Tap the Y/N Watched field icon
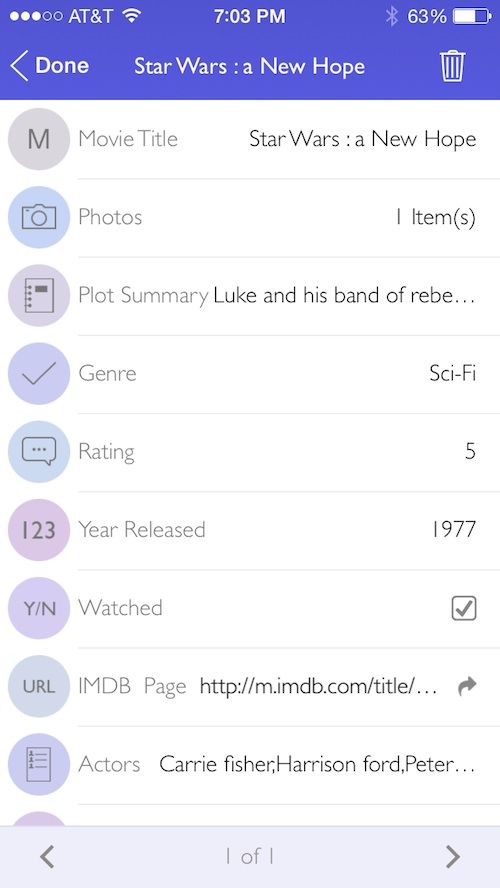The height and width of the screenshot is (888, 500). 39,608
